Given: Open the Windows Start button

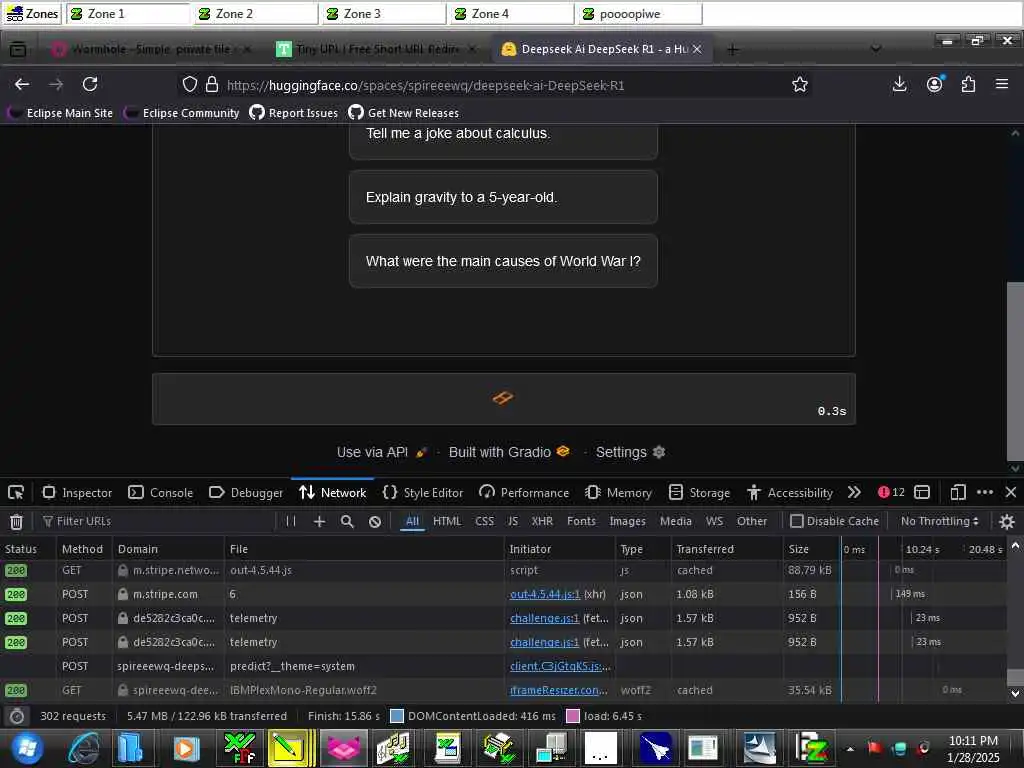Looking at the screenshot, I should [27, 748].
